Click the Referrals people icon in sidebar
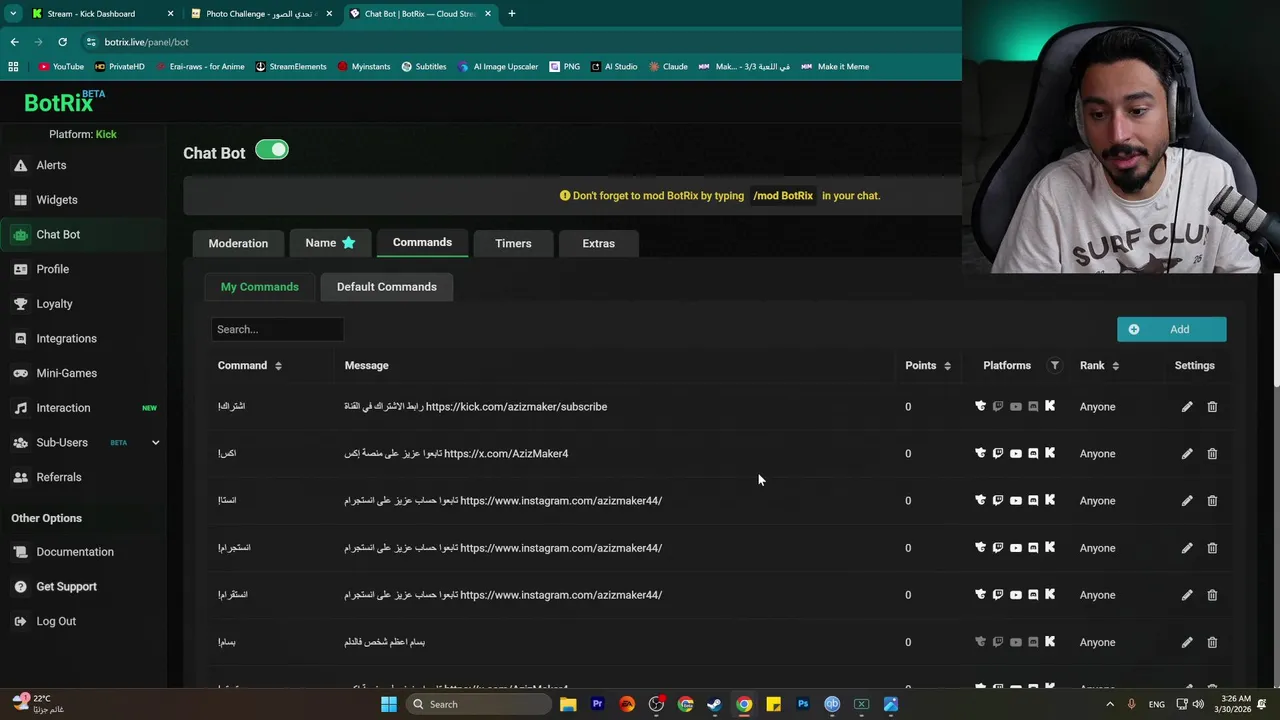Viewport: 1280px width, 720px height. coord(20,477)
